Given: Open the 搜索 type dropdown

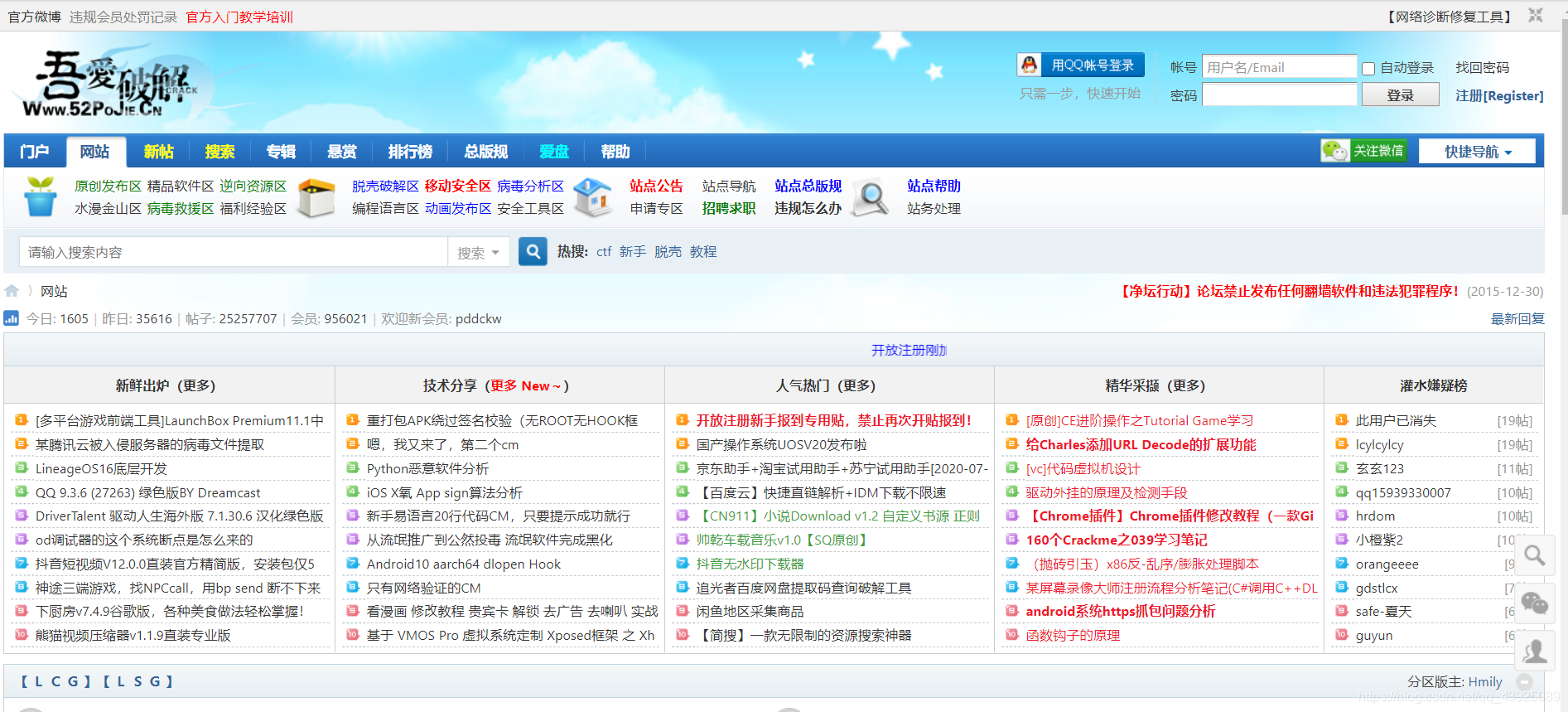Looking at the screenshot, I should pos(479,253).
